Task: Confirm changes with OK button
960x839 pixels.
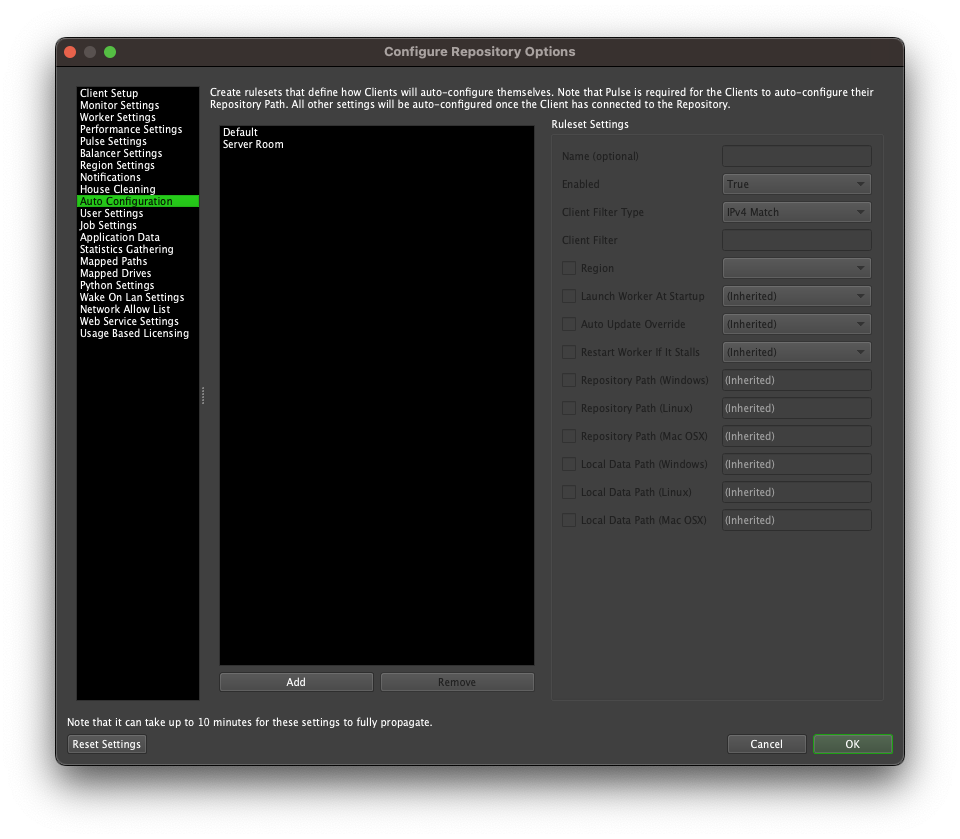Action: (x=852, y=744)
